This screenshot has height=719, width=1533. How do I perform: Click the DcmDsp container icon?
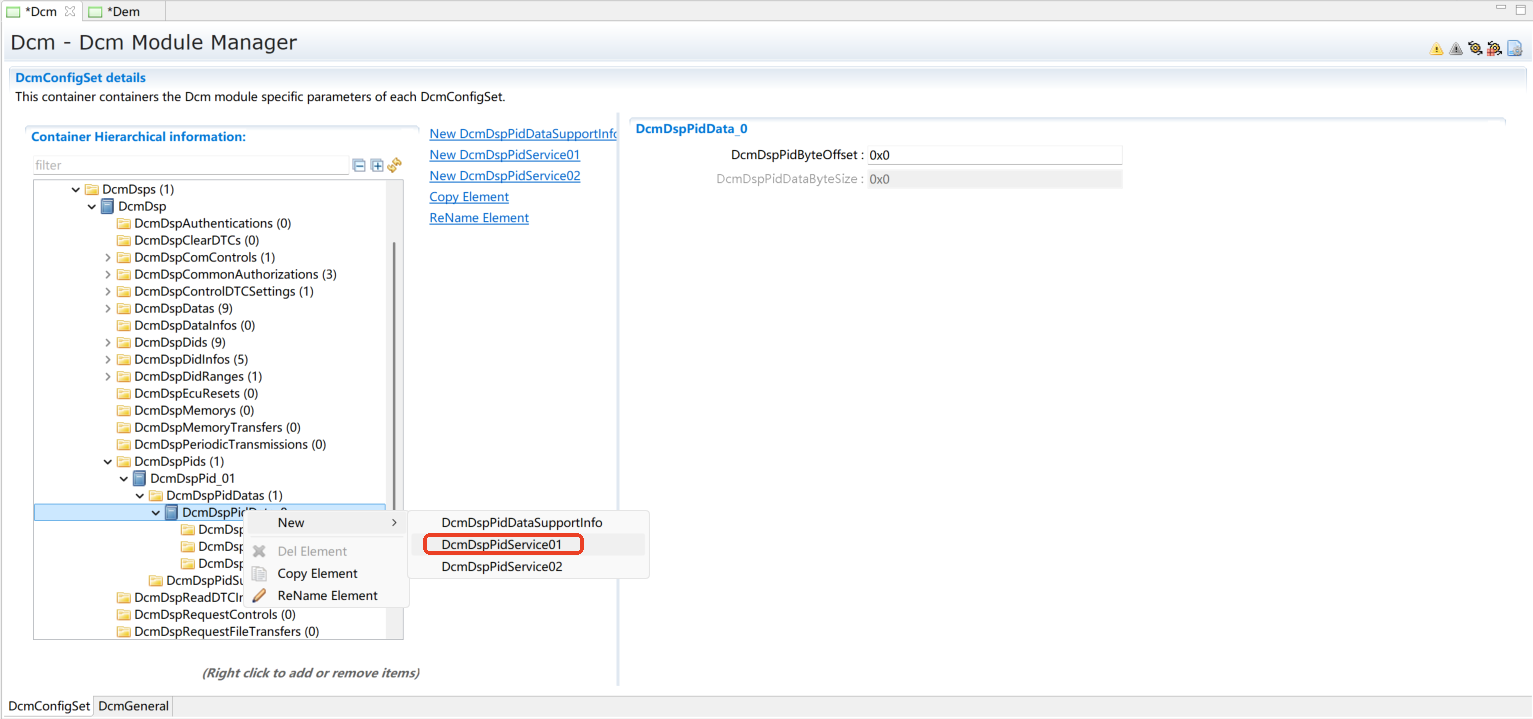pos(107,206)
